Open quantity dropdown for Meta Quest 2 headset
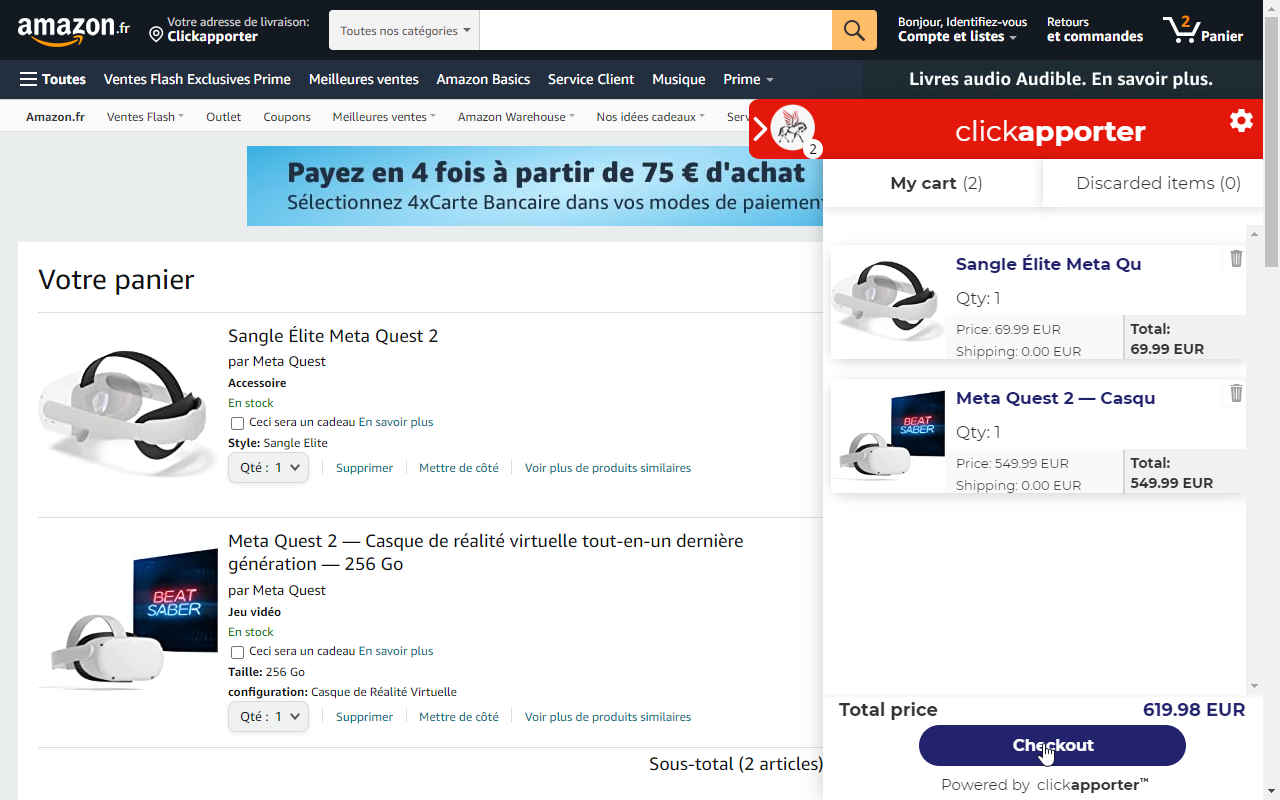 tap(268, 716)
